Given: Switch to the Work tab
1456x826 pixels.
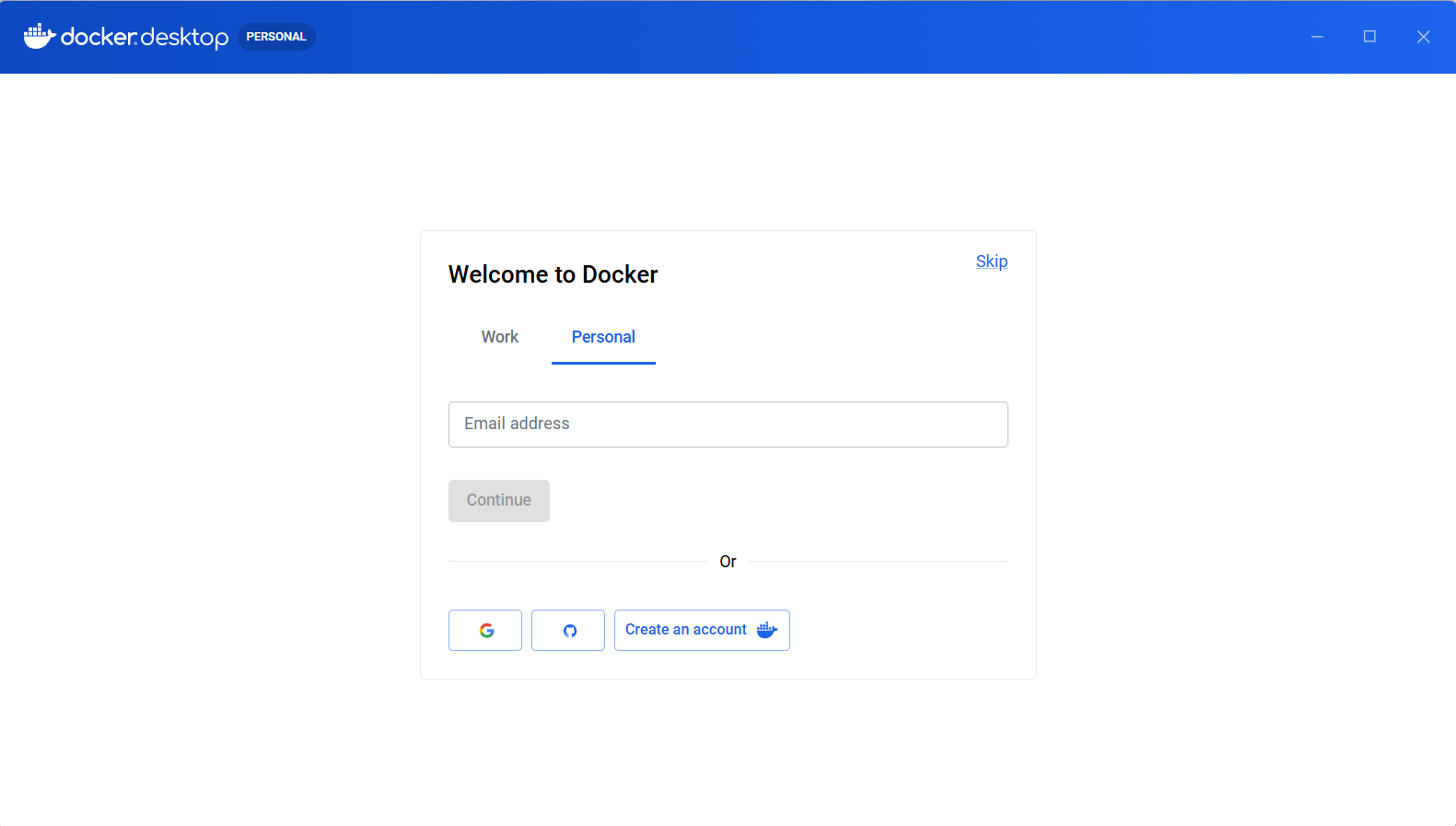Looking at the screenshot, I should tap(500, 337).
